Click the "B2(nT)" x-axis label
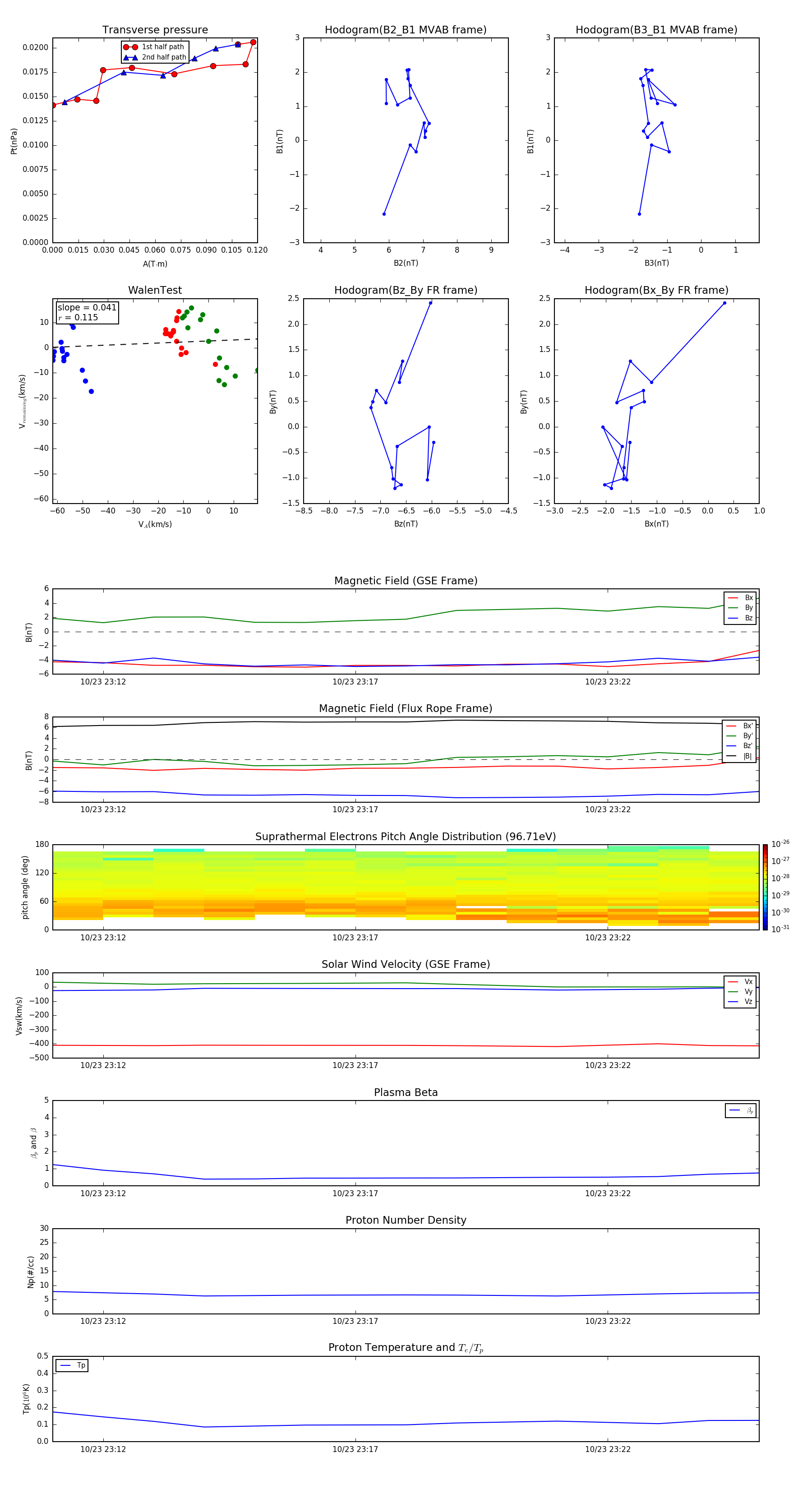 click(x=406, y=263)
